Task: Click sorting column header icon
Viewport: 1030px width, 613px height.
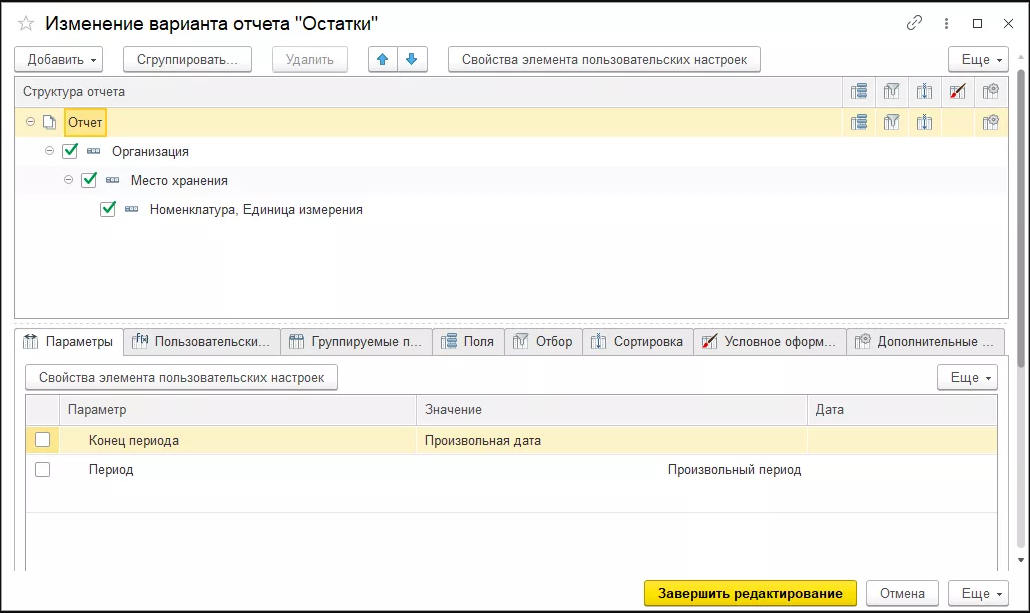Action: coord(925,92)
